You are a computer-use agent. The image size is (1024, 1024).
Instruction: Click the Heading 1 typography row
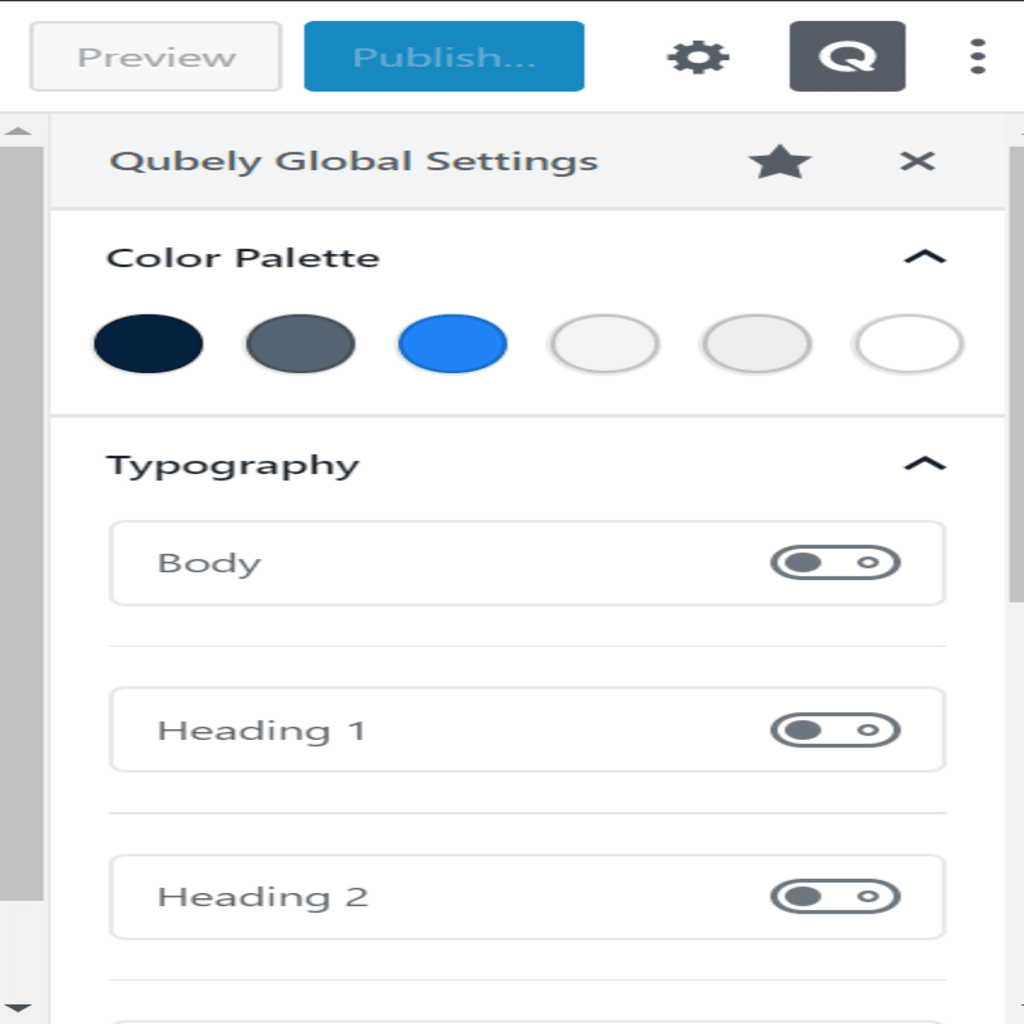528,729
